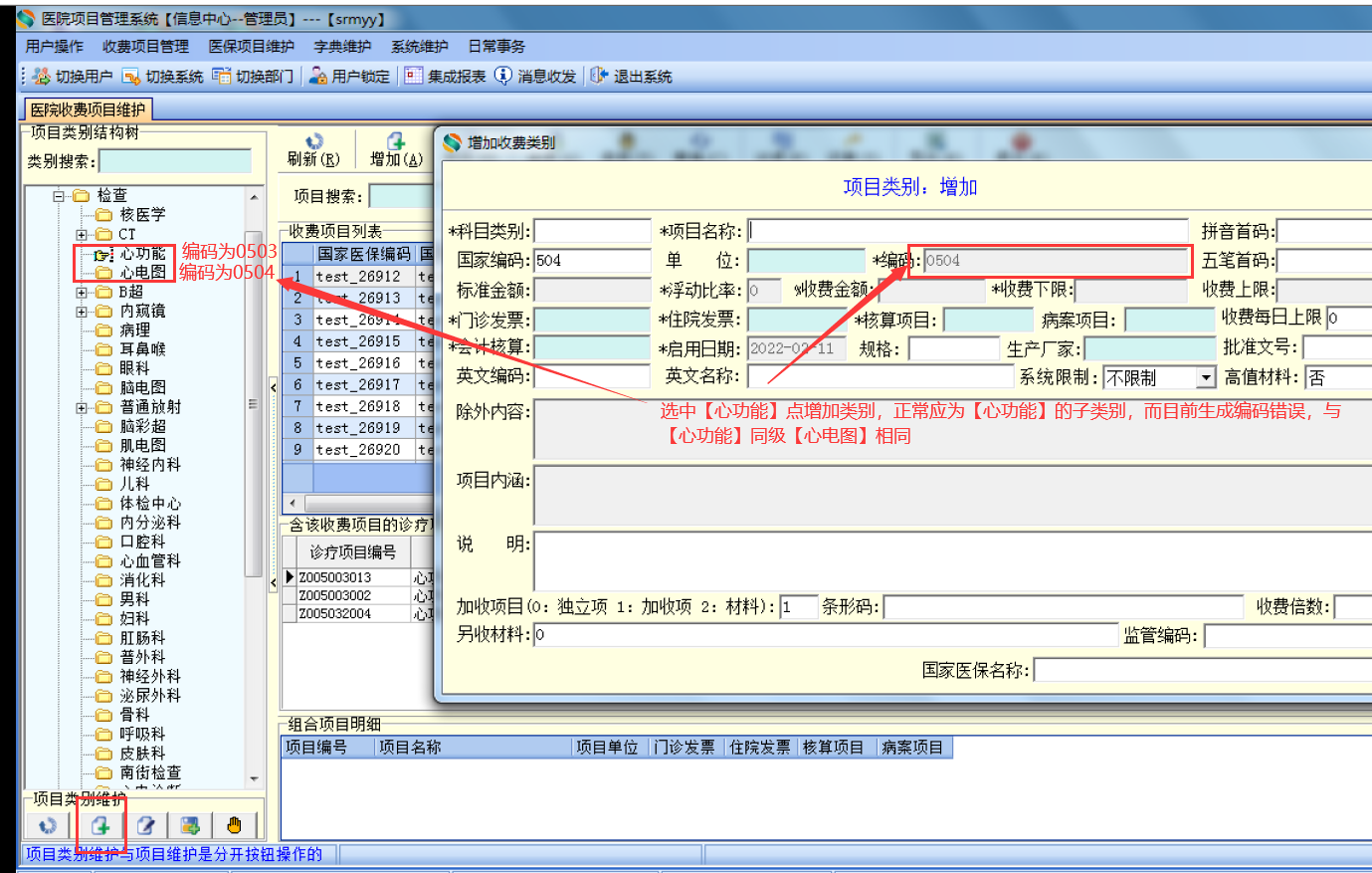Select 心血管科 in the category tree
Viewport: 1372px width, 873px height.
tap(150, 561)
